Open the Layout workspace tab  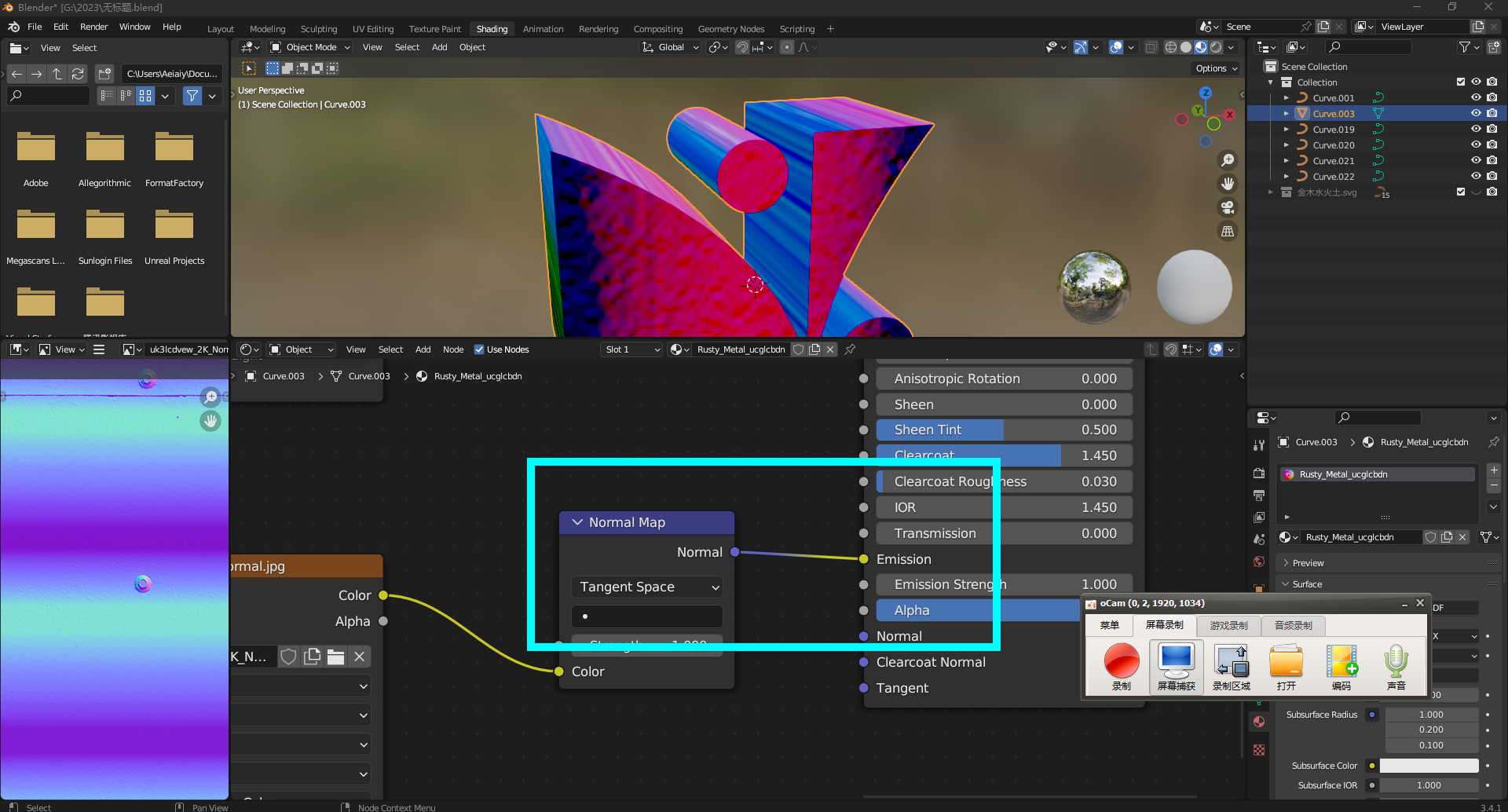221,29
